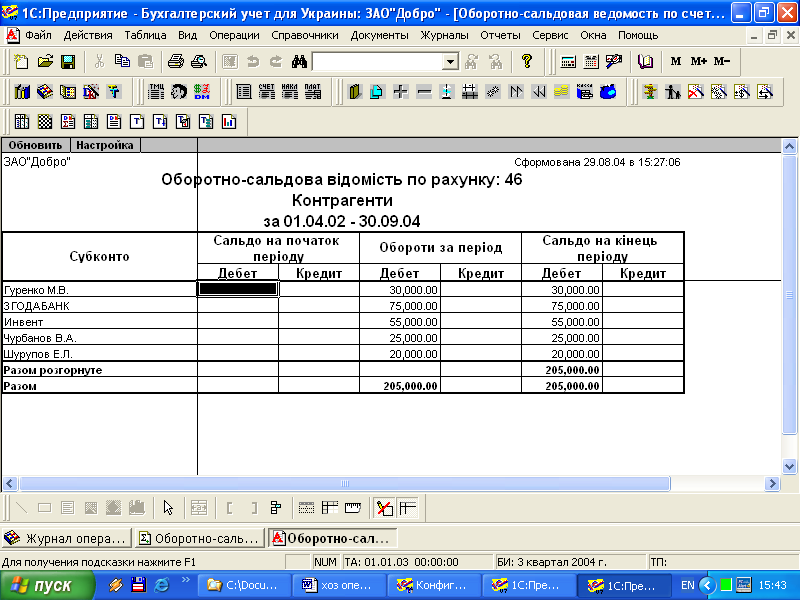
Task: Select the ЗГОДАБАНК row label
Action: point(37,306)
